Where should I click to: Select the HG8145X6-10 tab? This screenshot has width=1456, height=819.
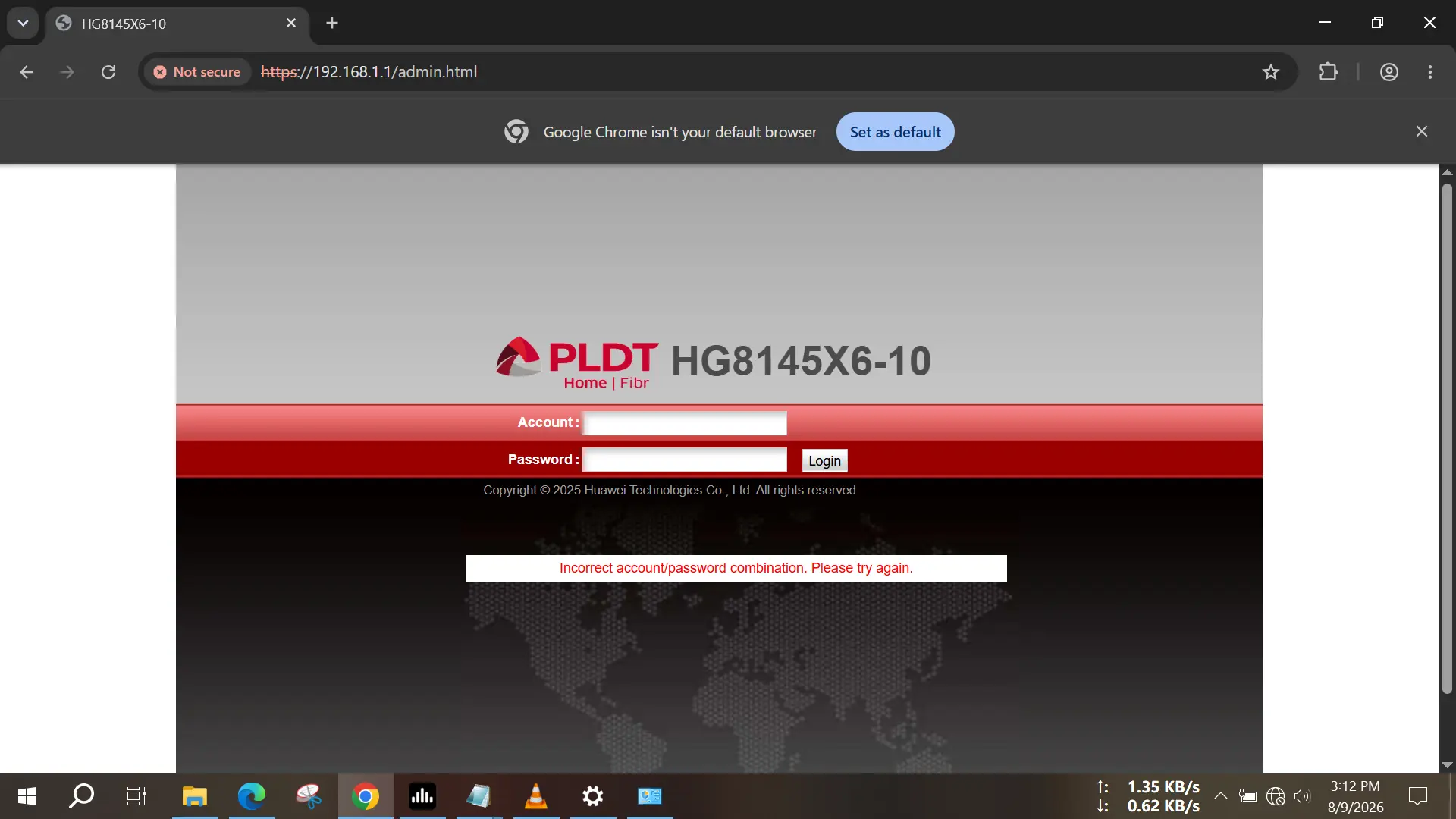[177, 24]
